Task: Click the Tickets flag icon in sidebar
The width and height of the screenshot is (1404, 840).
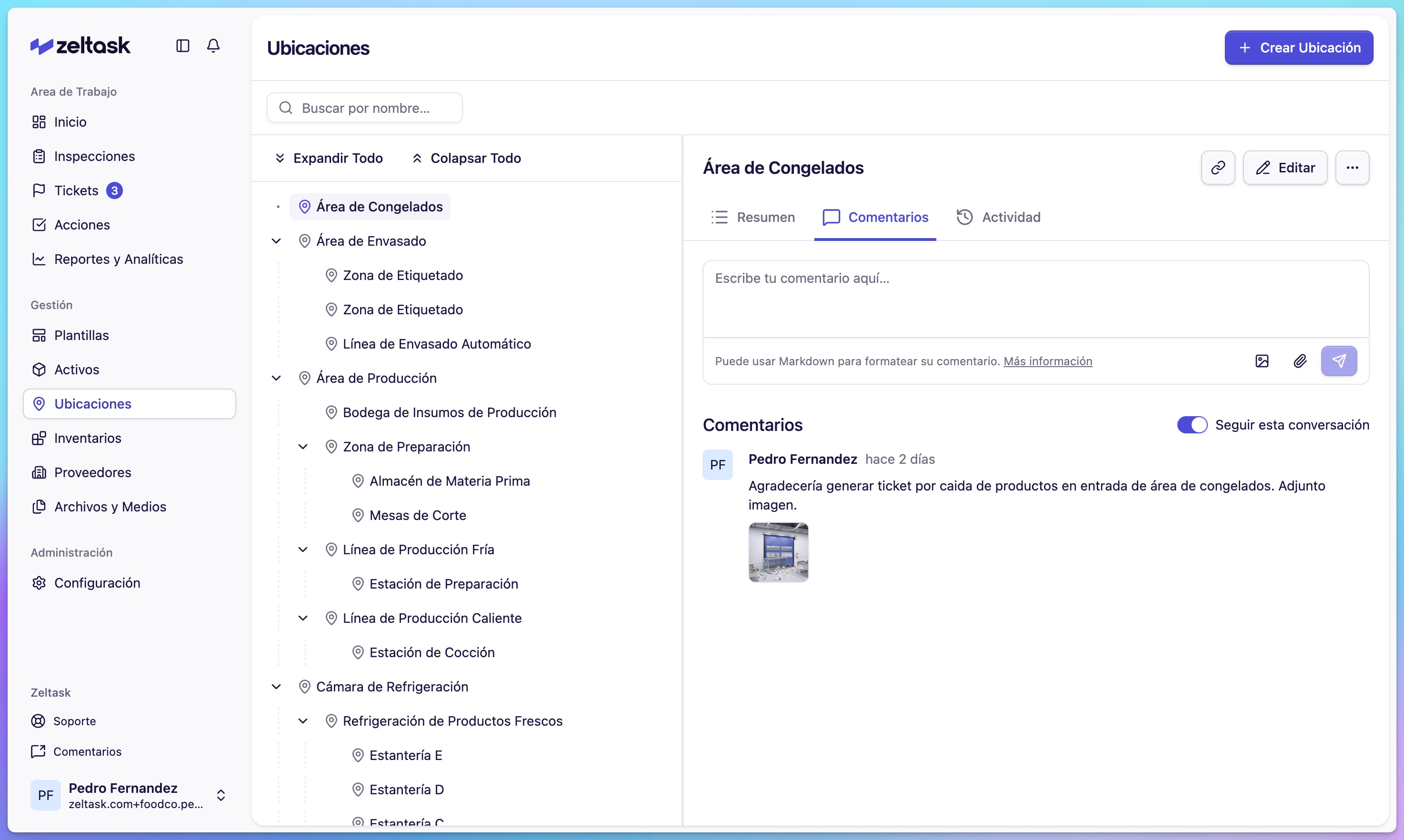Action: (x=39, y=190)
